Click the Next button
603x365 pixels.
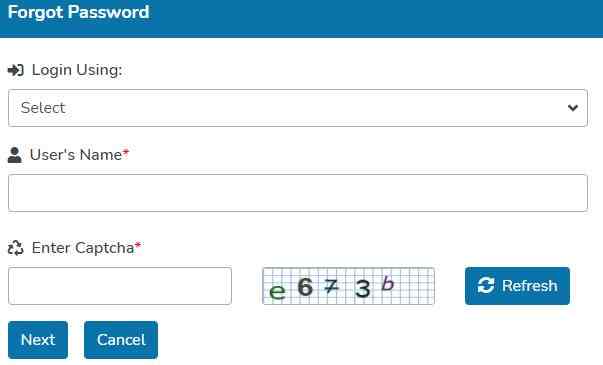click(38, 340)
